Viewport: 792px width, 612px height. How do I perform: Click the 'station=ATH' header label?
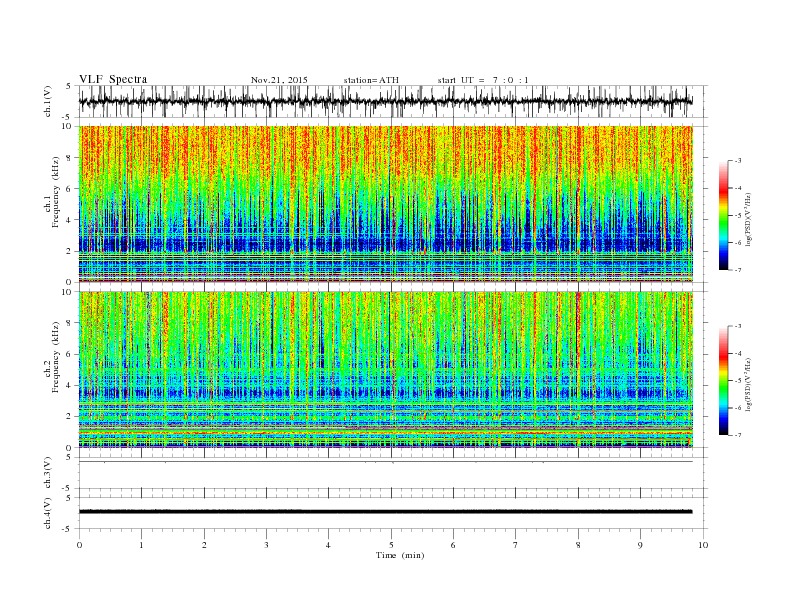click(x=371, y=80)
